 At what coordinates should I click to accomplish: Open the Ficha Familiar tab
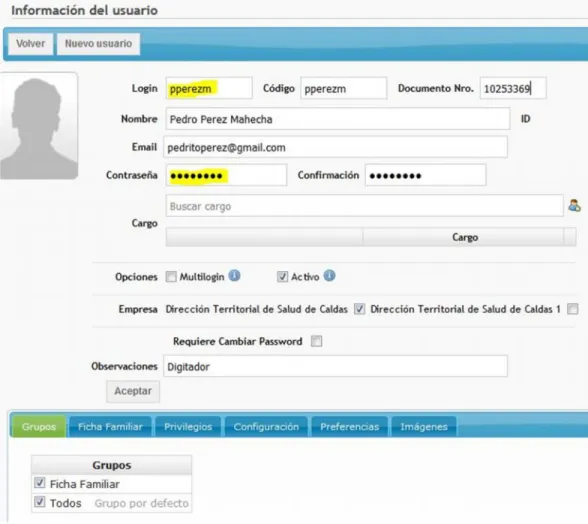(x=110, y=426)
